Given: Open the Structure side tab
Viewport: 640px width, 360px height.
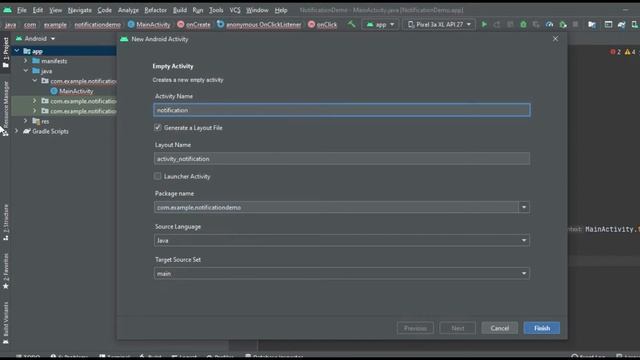Looking at the screenshot, I should pyautogui.click(x=5, y=222).
